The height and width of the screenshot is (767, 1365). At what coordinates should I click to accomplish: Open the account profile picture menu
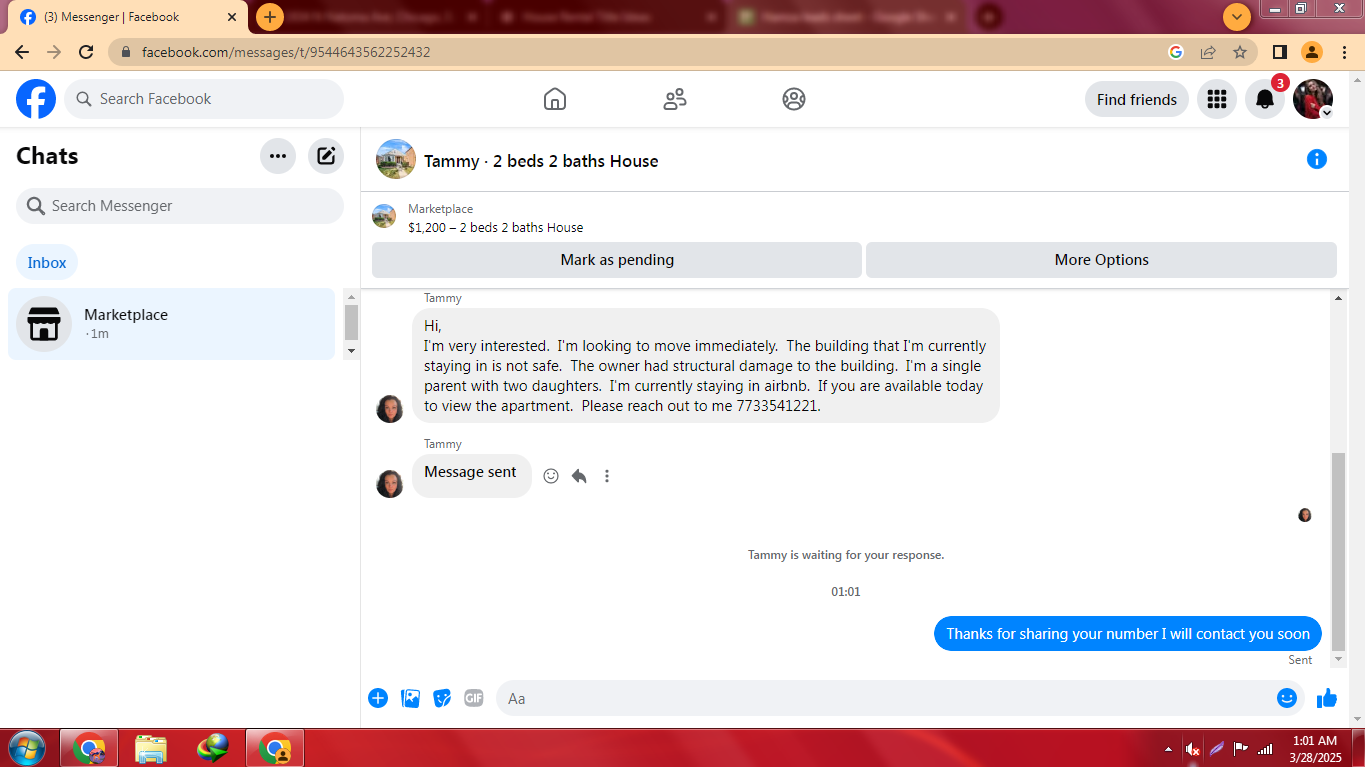(x=1313, y=99)
